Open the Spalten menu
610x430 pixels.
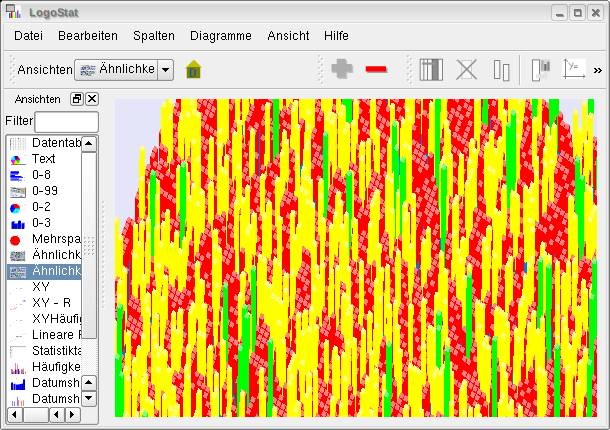[154, 36]
